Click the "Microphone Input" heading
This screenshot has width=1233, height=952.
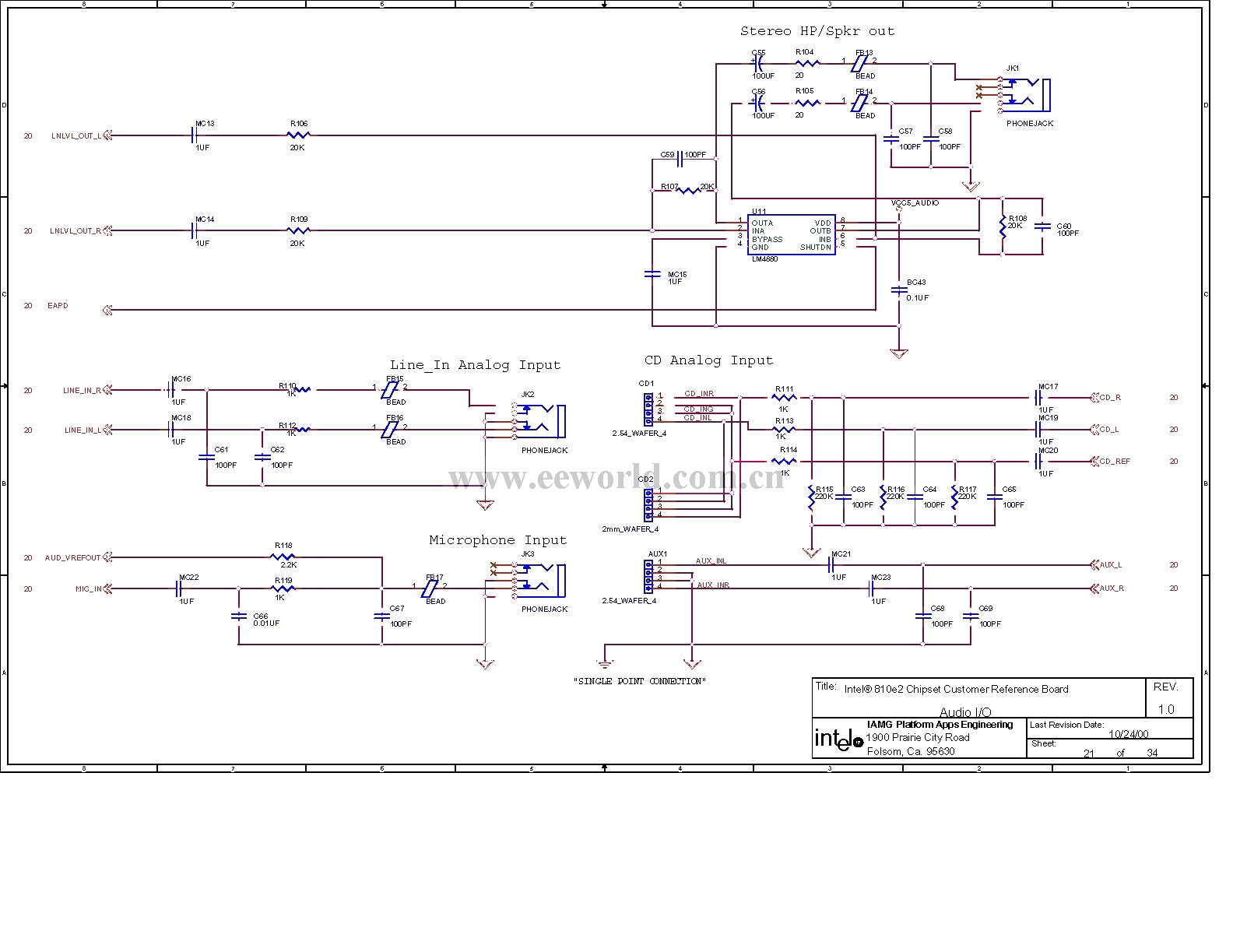tap(498, 540)
